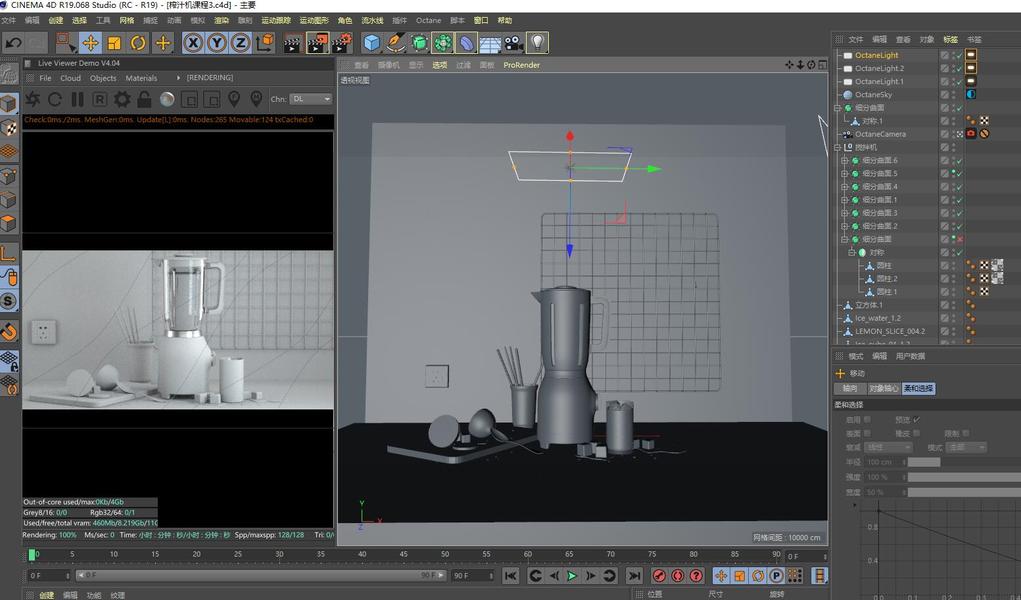The width and height of the screenshot is (1021, 600).
Task: Click the light bulb icon
Action: [x=537, y=43]
